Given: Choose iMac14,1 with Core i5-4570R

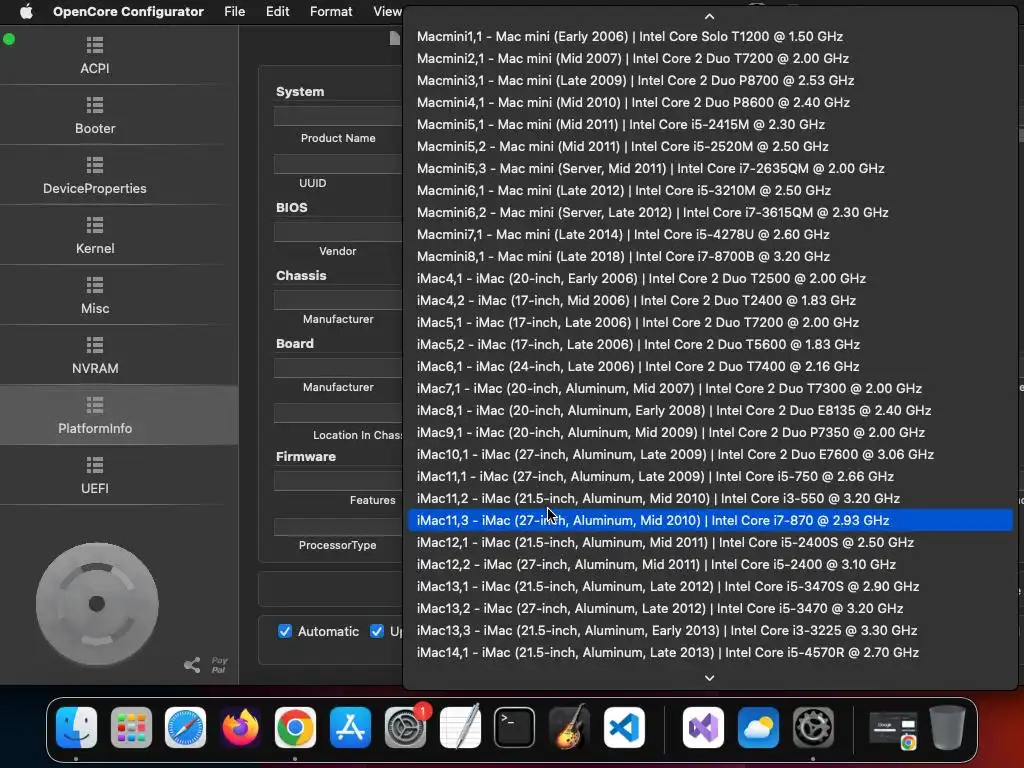Looking at the screenshot, I should click(710, 652).
